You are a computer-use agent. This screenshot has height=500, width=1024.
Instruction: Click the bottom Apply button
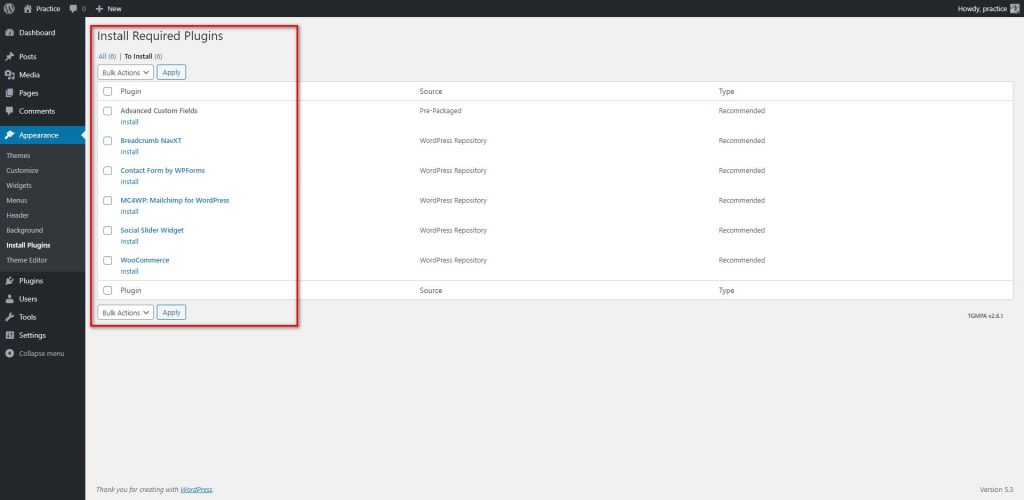171,313
